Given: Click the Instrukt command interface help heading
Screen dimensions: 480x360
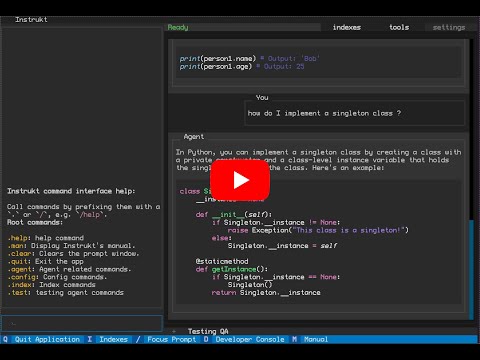Looking at the screenshot, I should pyautogui.click(x=71, y=191).
